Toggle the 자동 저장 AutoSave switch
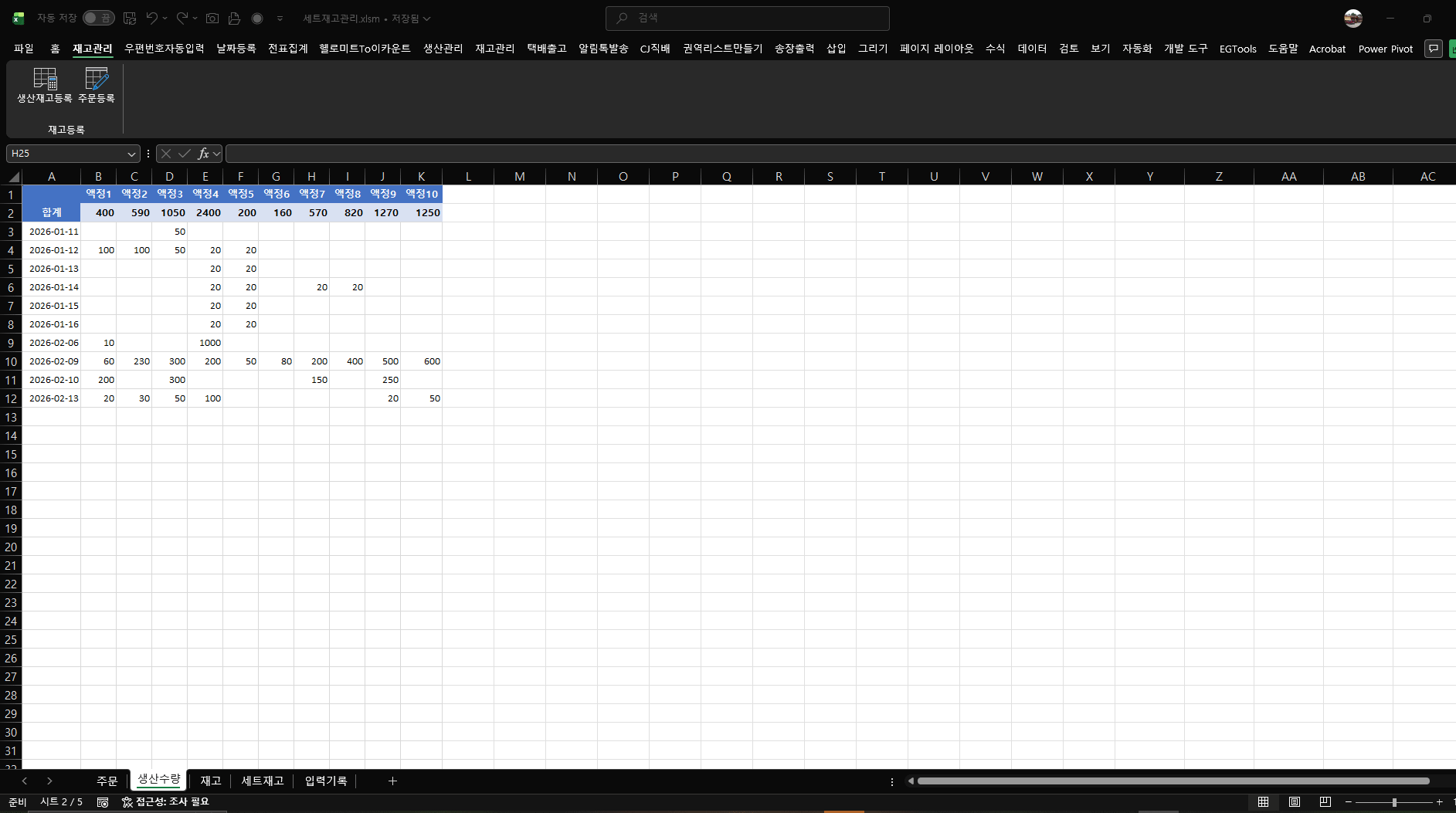Screen dimensions: 1456x813 pyautogui.click(x=98, y=18)
